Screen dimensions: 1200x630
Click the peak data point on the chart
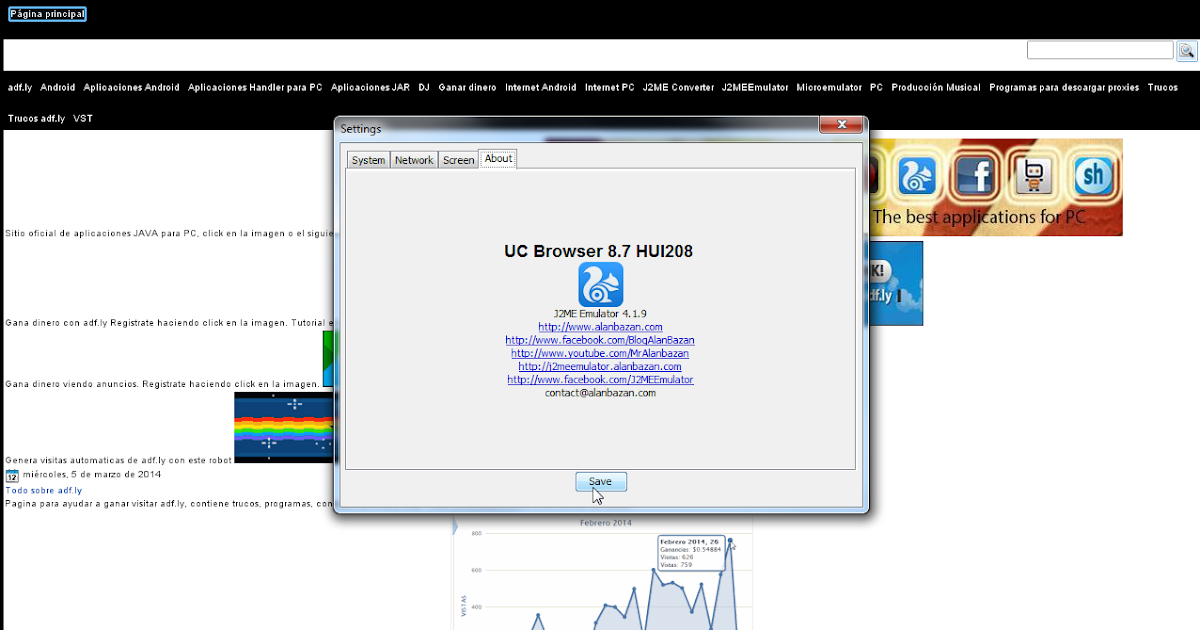[730, 541]
